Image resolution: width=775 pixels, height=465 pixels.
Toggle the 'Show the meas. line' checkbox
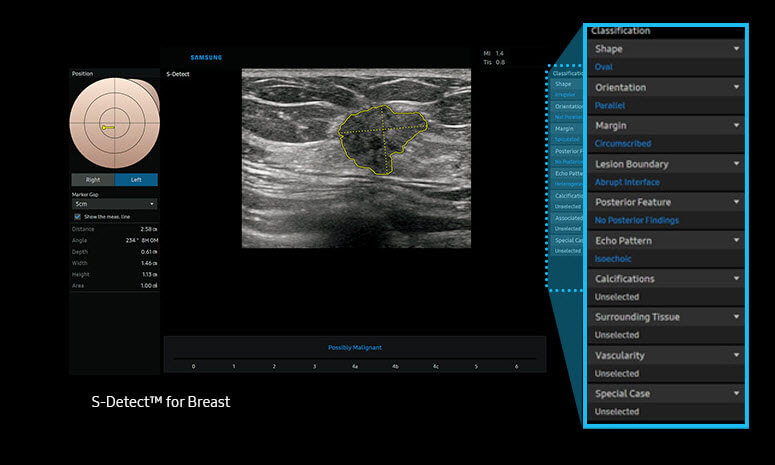pyautogui.click(x=78, y=217)
